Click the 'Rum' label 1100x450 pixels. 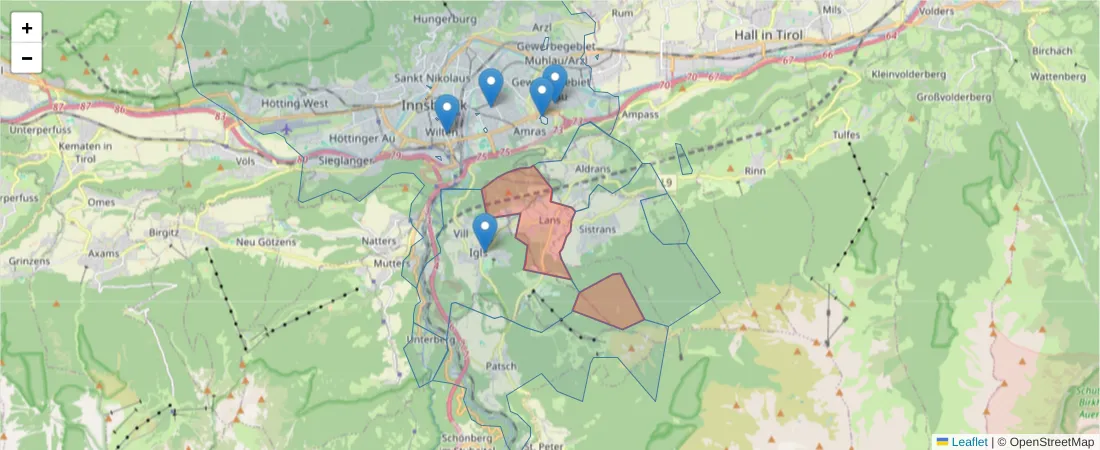point(622,13)
